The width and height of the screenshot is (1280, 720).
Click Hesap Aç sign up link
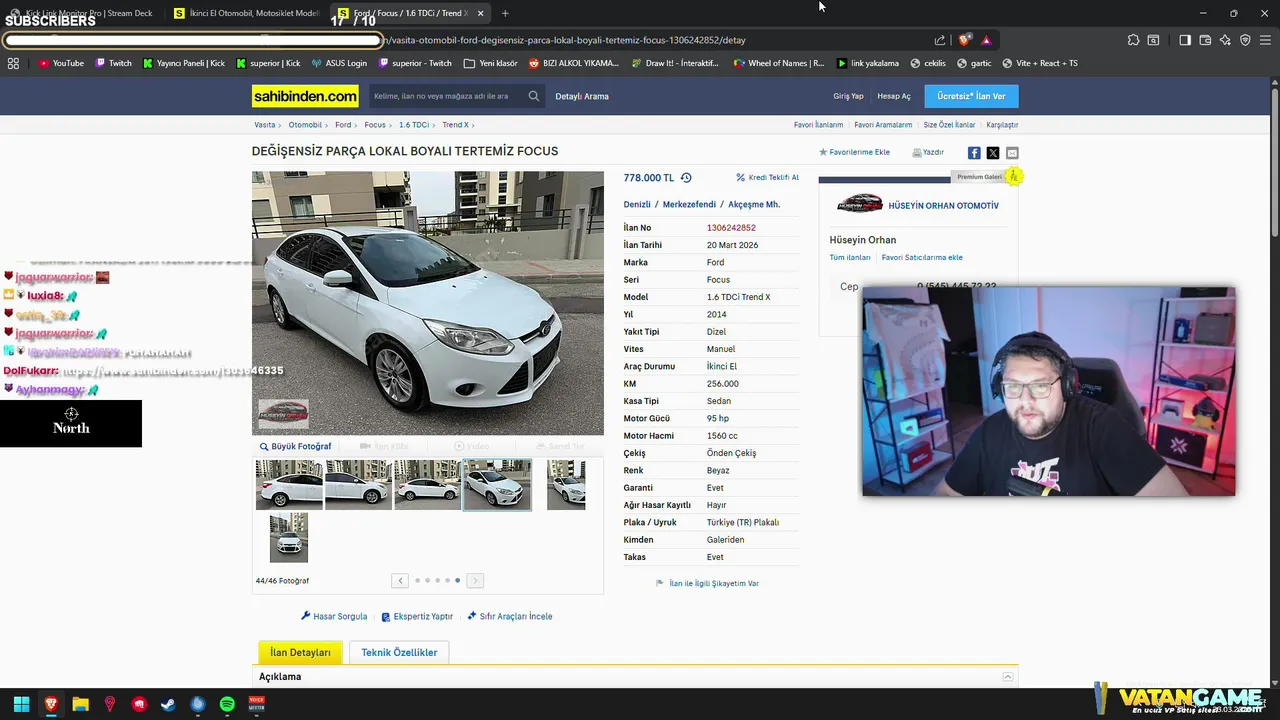pos(894,96)
